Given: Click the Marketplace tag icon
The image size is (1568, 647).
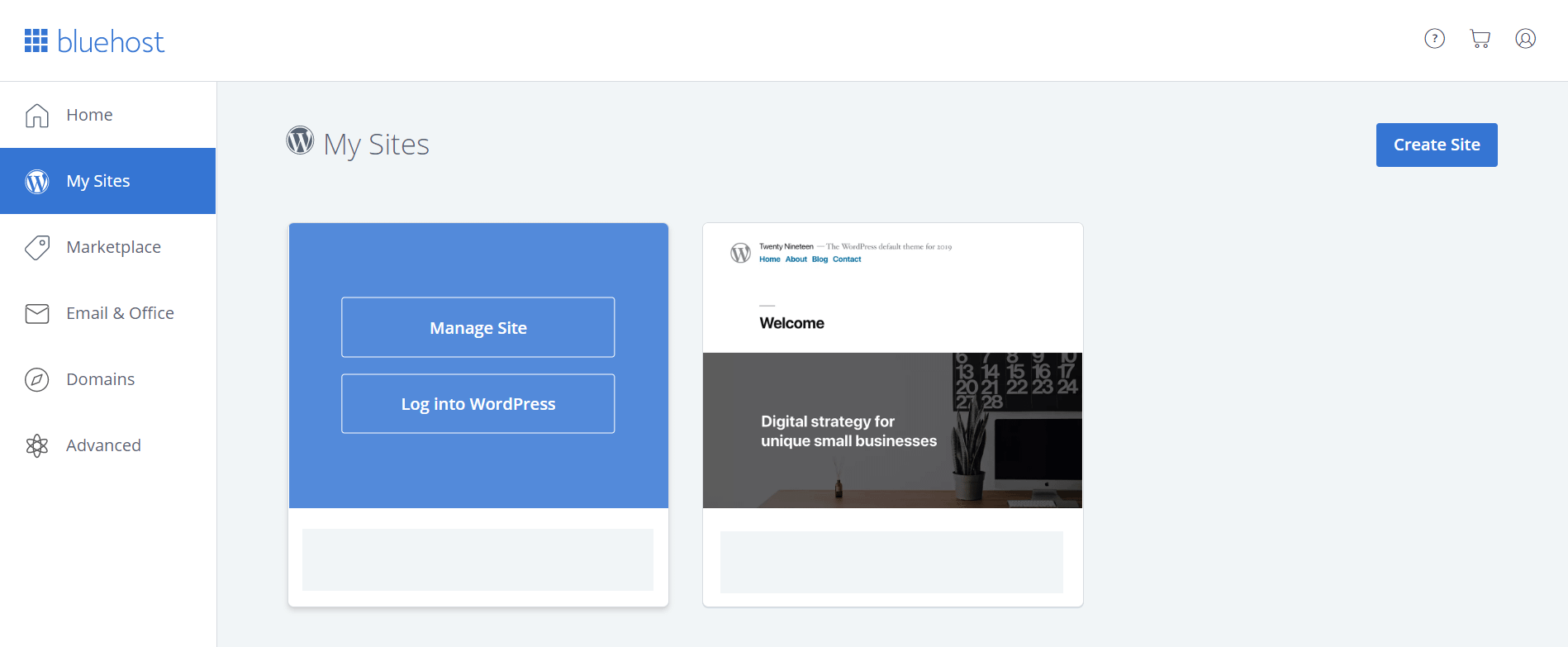Looking at the screenshot, I should [x=37, y=247].
